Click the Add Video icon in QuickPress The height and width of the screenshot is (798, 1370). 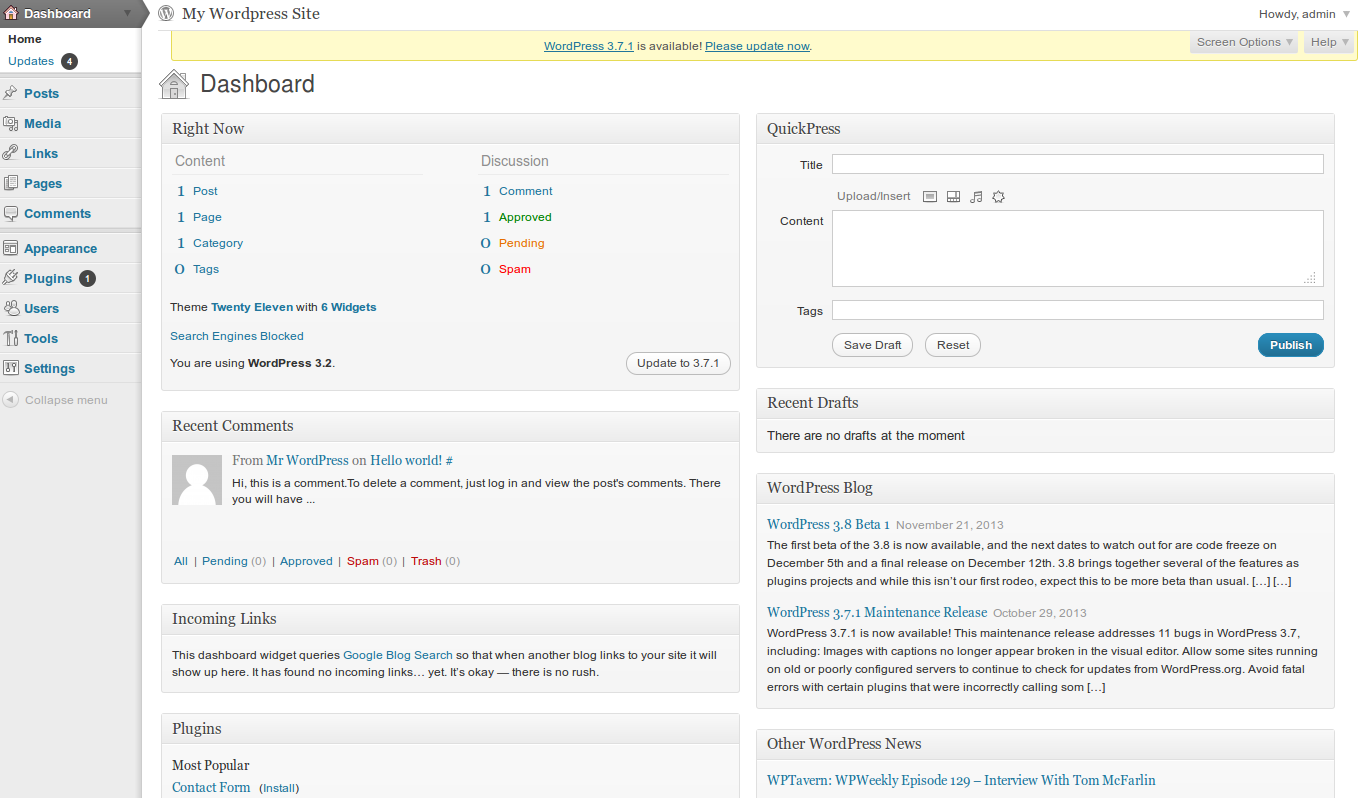pos(953,197)
